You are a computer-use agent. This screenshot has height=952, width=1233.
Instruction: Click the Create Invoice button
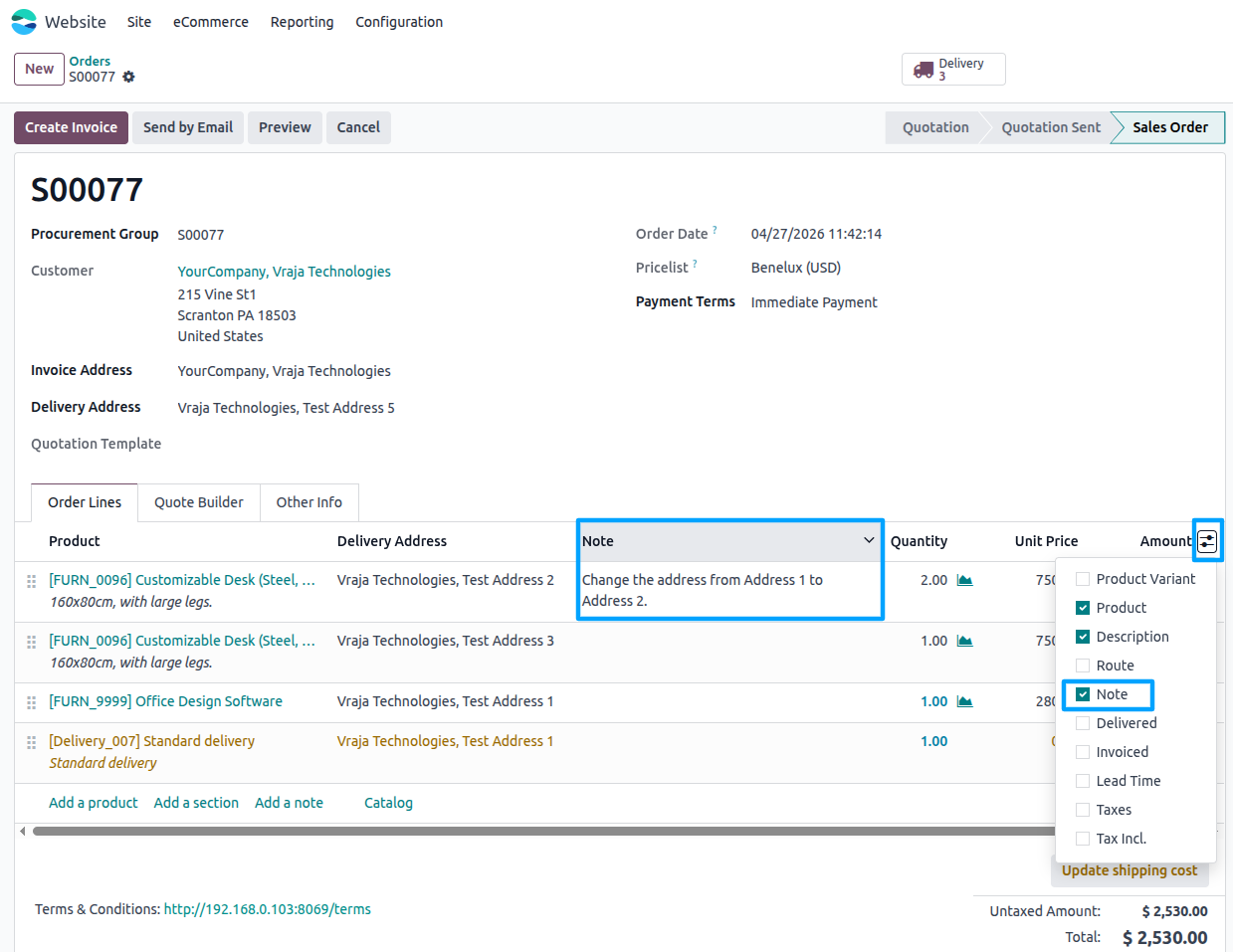coord(71,127)
